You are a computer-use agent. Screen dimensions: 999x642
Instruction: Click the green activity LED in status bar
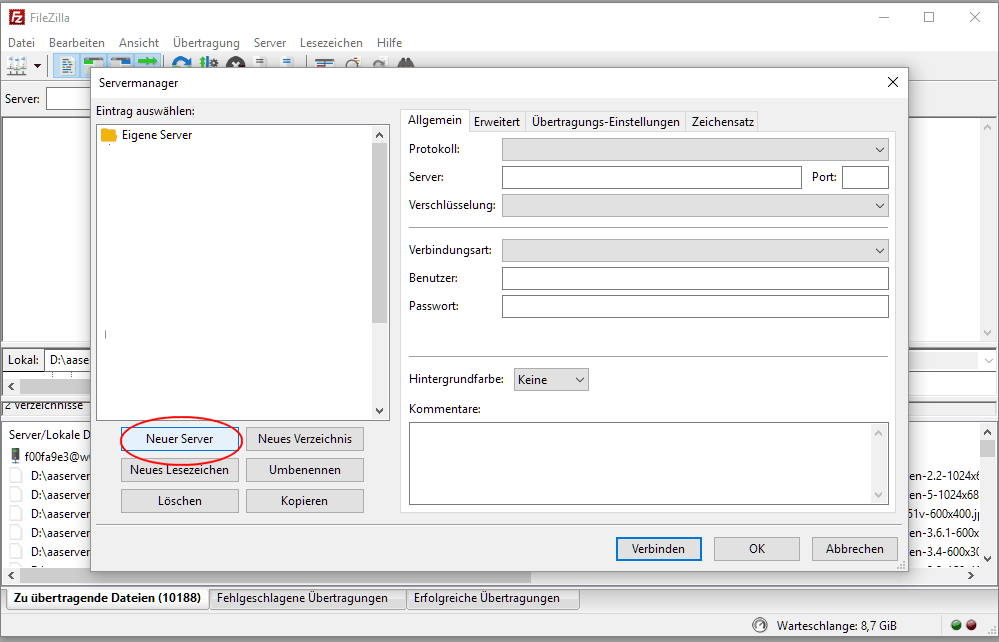(x=956, y=625)
